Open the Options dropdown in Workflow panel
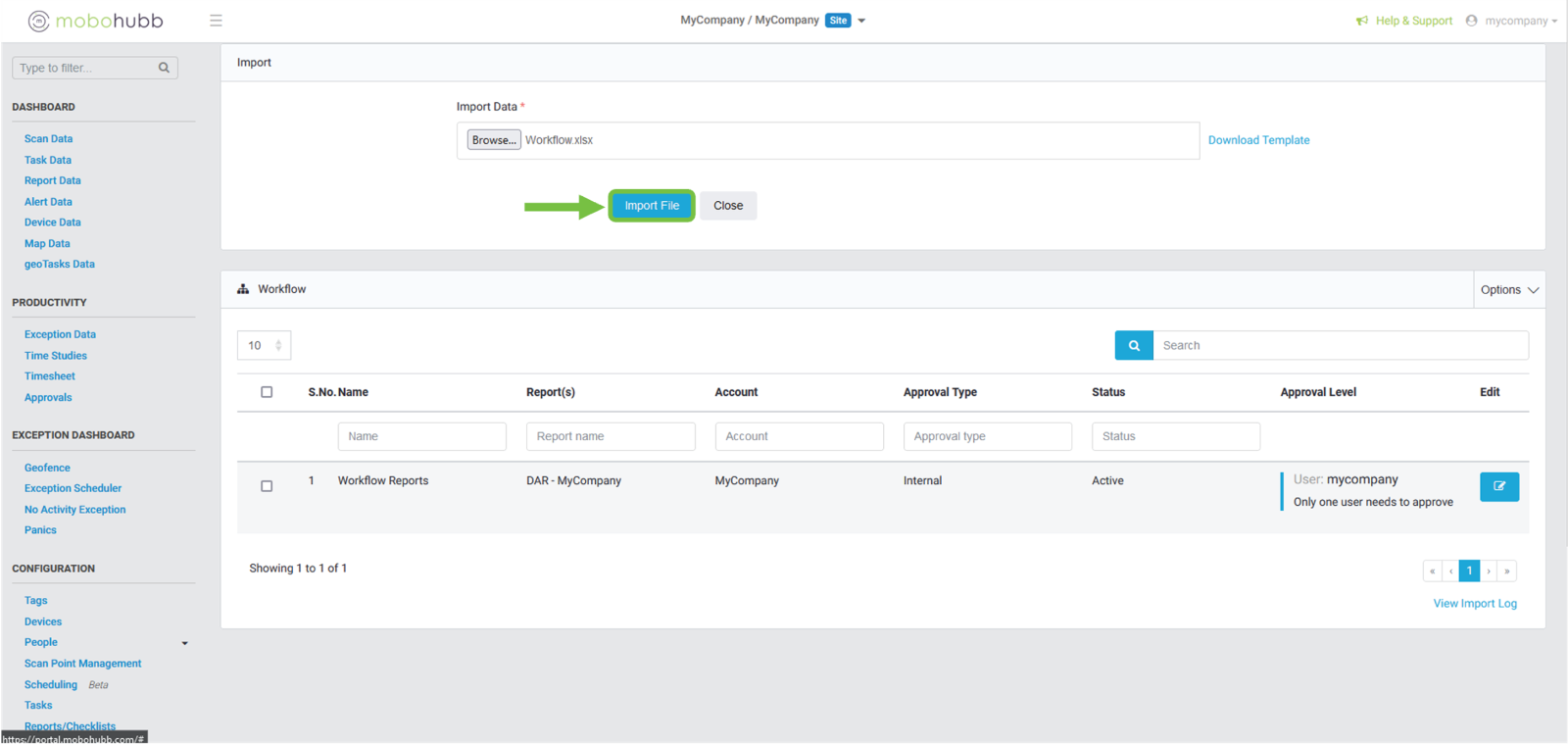This screenshot has width=1568, height=744. click(1509, 290)
